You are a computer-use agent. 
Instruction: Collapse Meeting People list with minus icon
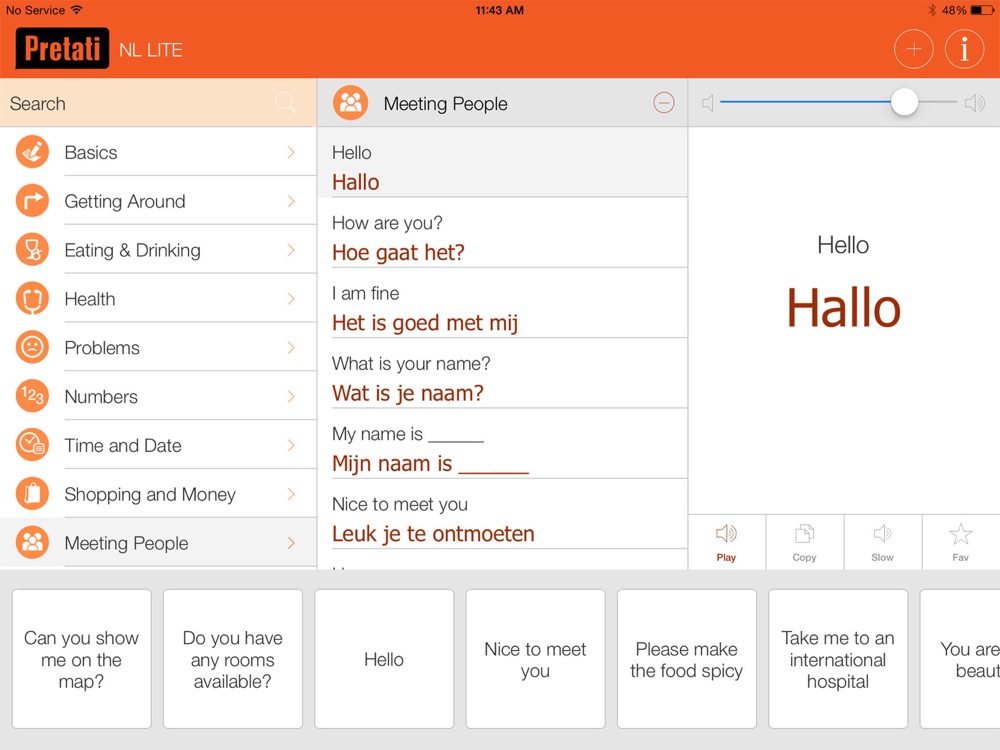pos(663,103)
